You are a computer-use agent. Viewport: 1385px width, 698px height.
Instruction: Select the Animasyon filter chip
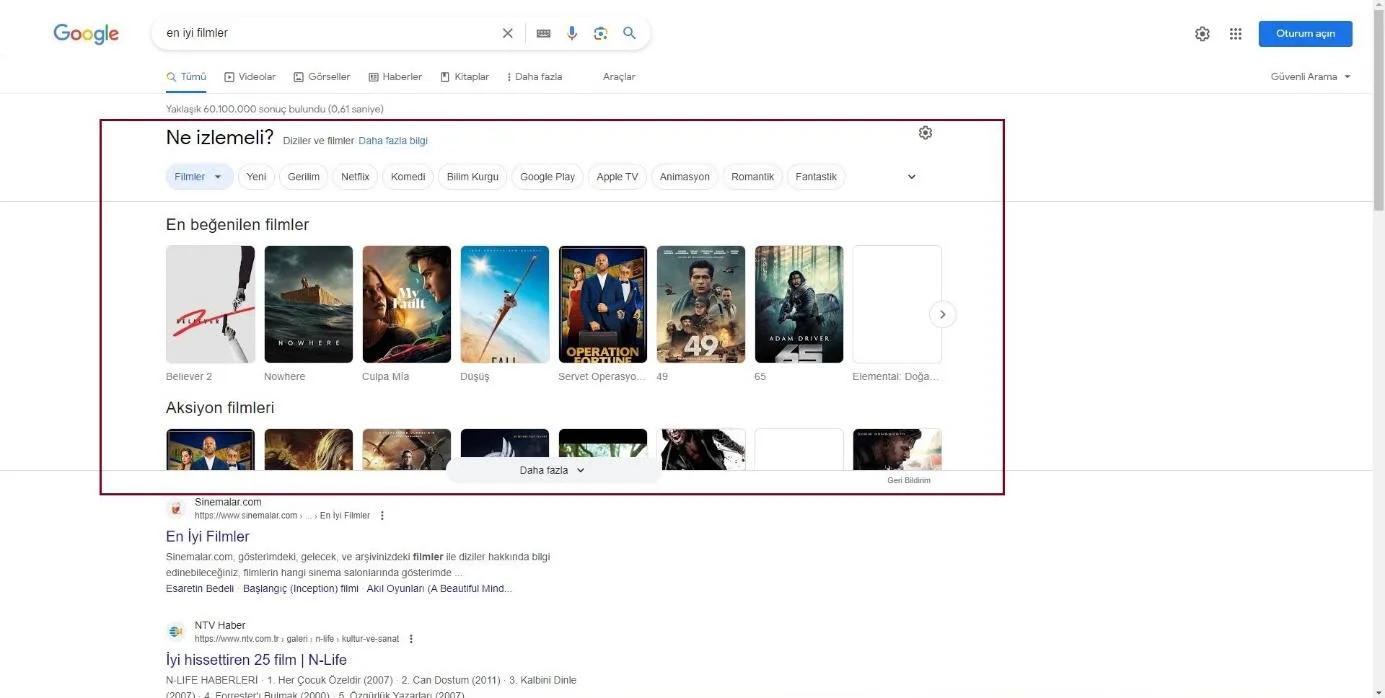point(684,177)
